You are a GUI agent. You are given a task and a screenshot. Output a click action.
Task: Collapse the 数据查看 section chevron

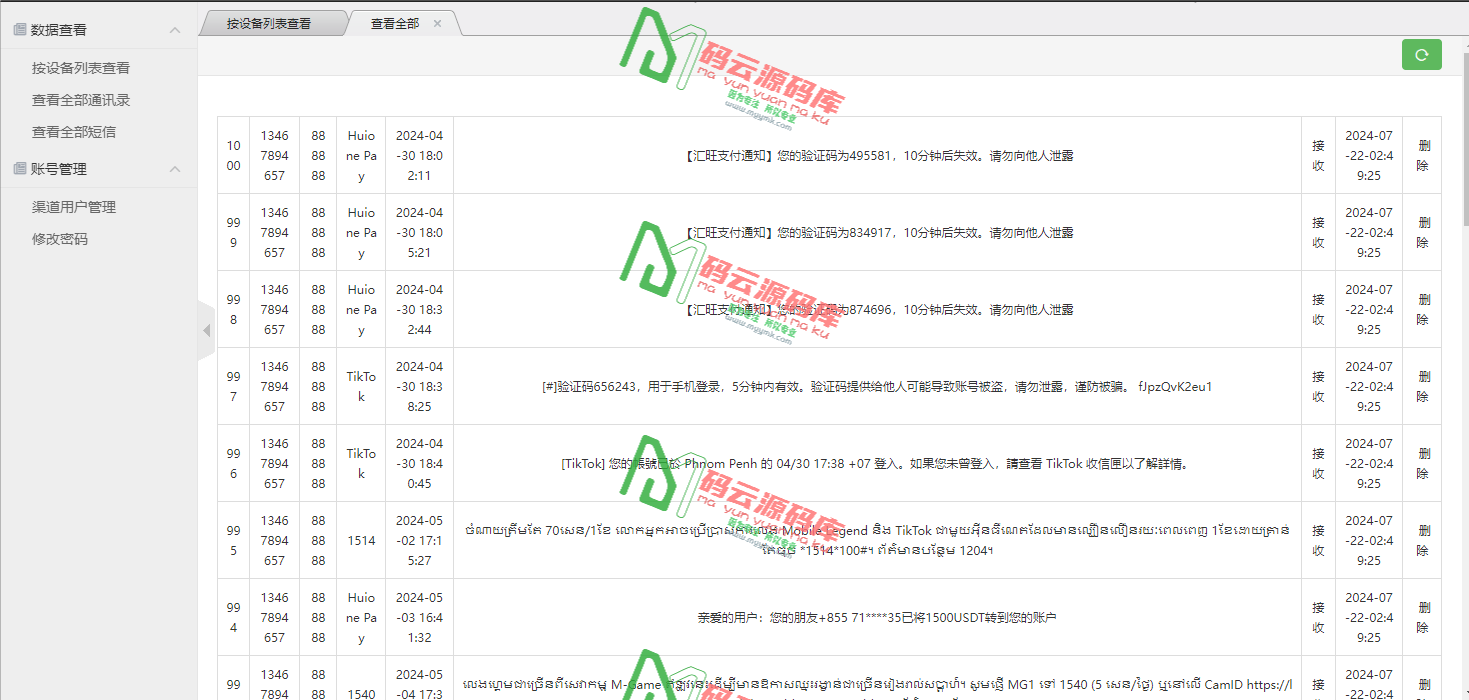(x=175, y=28)
